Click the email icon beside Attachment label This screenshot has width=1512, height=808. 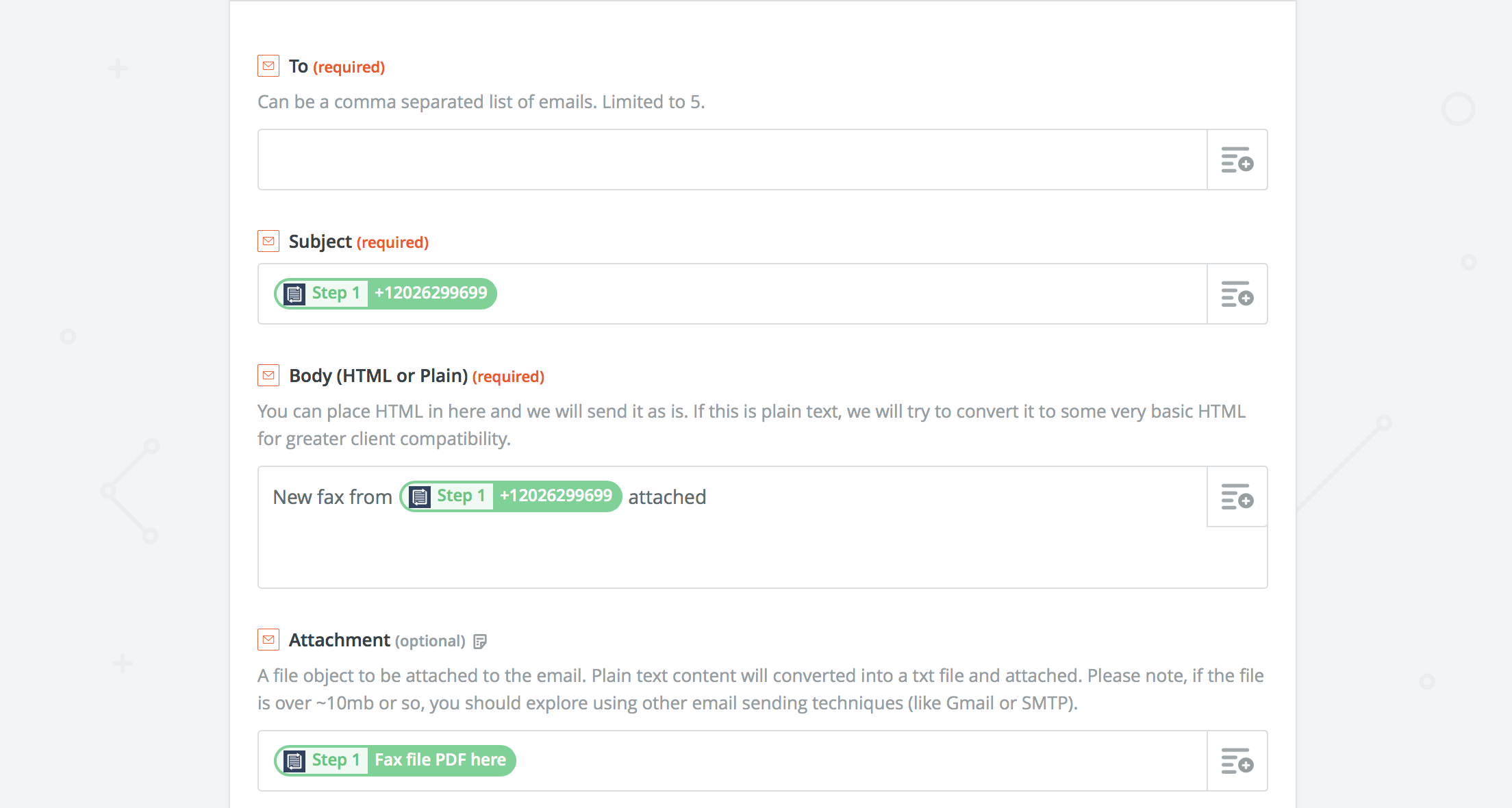pos(268,640)
